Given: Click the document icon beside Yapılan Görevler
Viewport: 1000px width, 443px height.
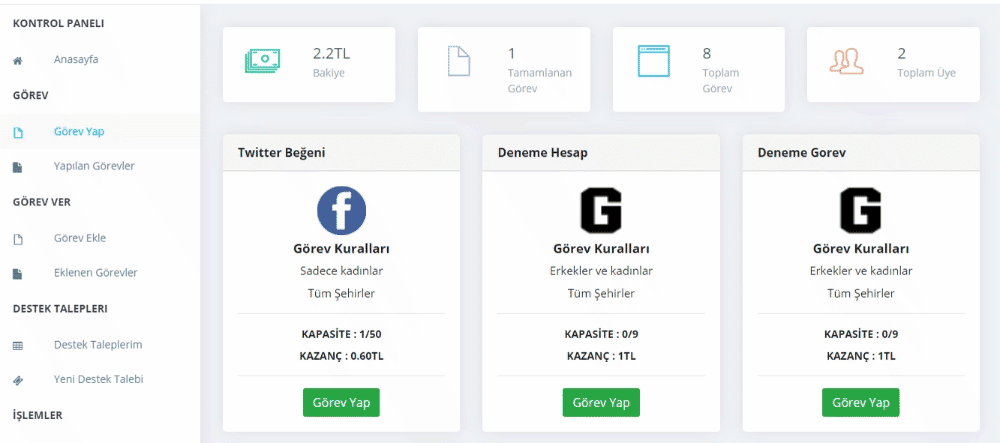Looking at the screenshot, I should [18, 168].
